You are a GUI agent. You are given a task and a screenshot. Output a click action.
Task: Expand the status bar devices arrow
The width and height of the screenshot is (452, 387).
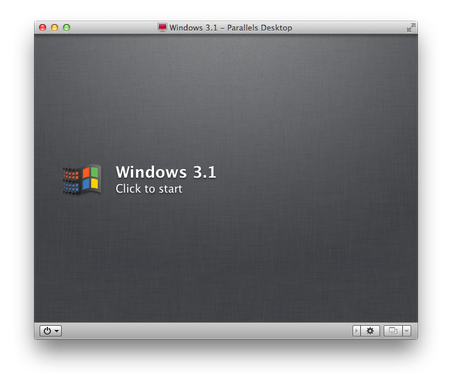356,331
